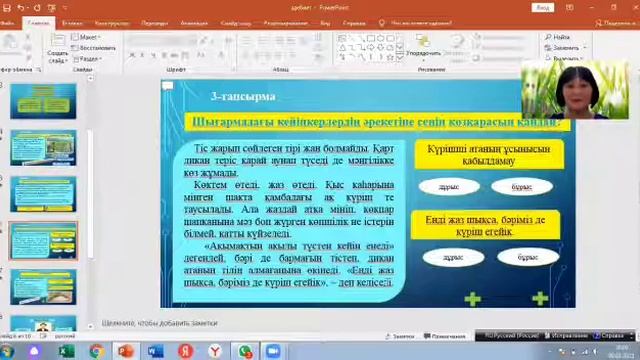
Task: Click the first 'бұрыс' oval under top statement
Action: [522, 187]
